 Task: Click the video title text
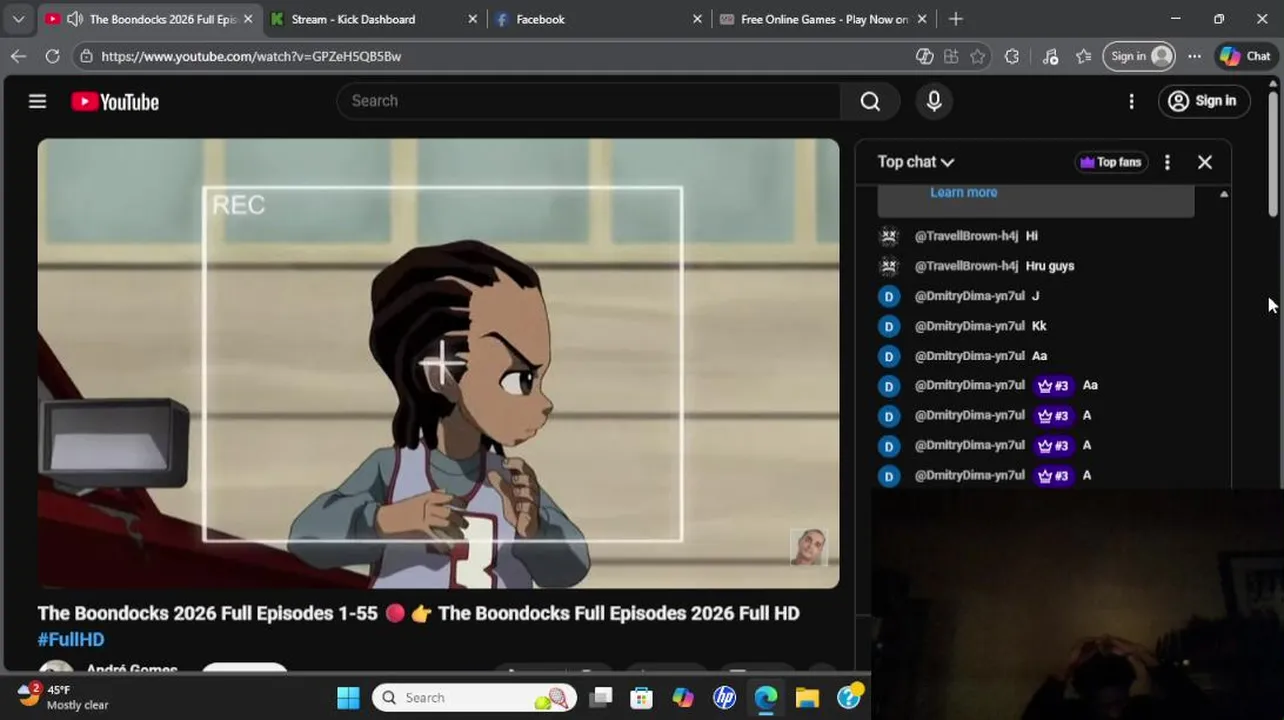coord(418,613)
